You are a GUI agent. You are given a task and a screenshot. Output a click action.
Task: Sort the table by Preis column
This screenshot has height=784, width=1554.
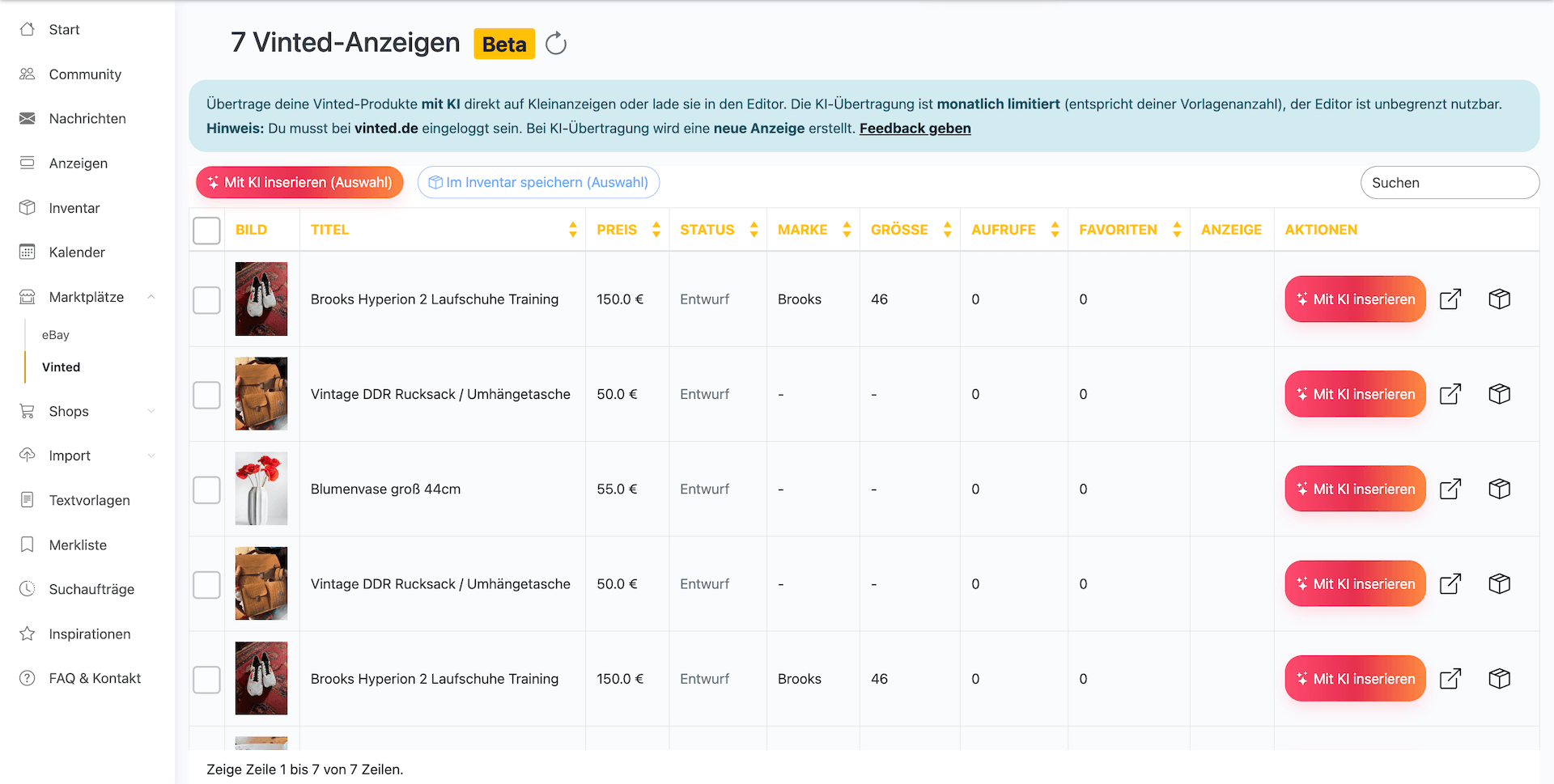tap(627, 230)
